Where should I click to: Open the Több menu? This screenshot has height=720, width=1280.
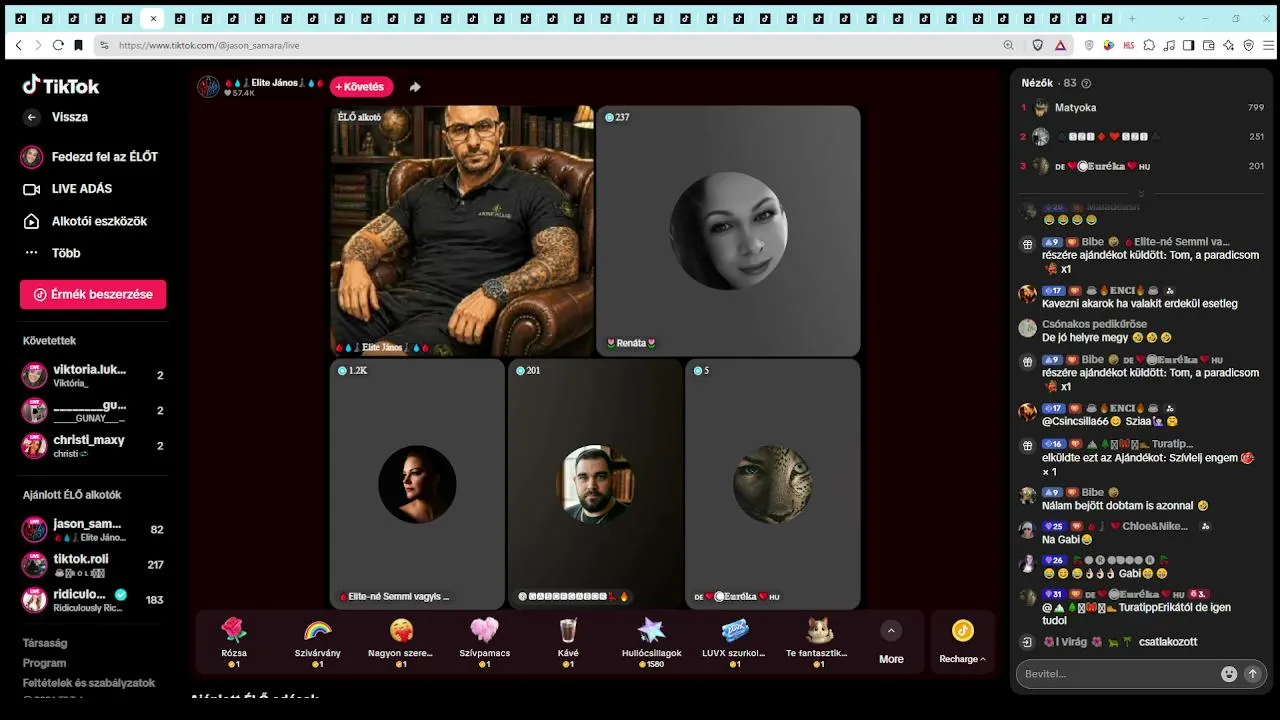click(x=52, y=253)
